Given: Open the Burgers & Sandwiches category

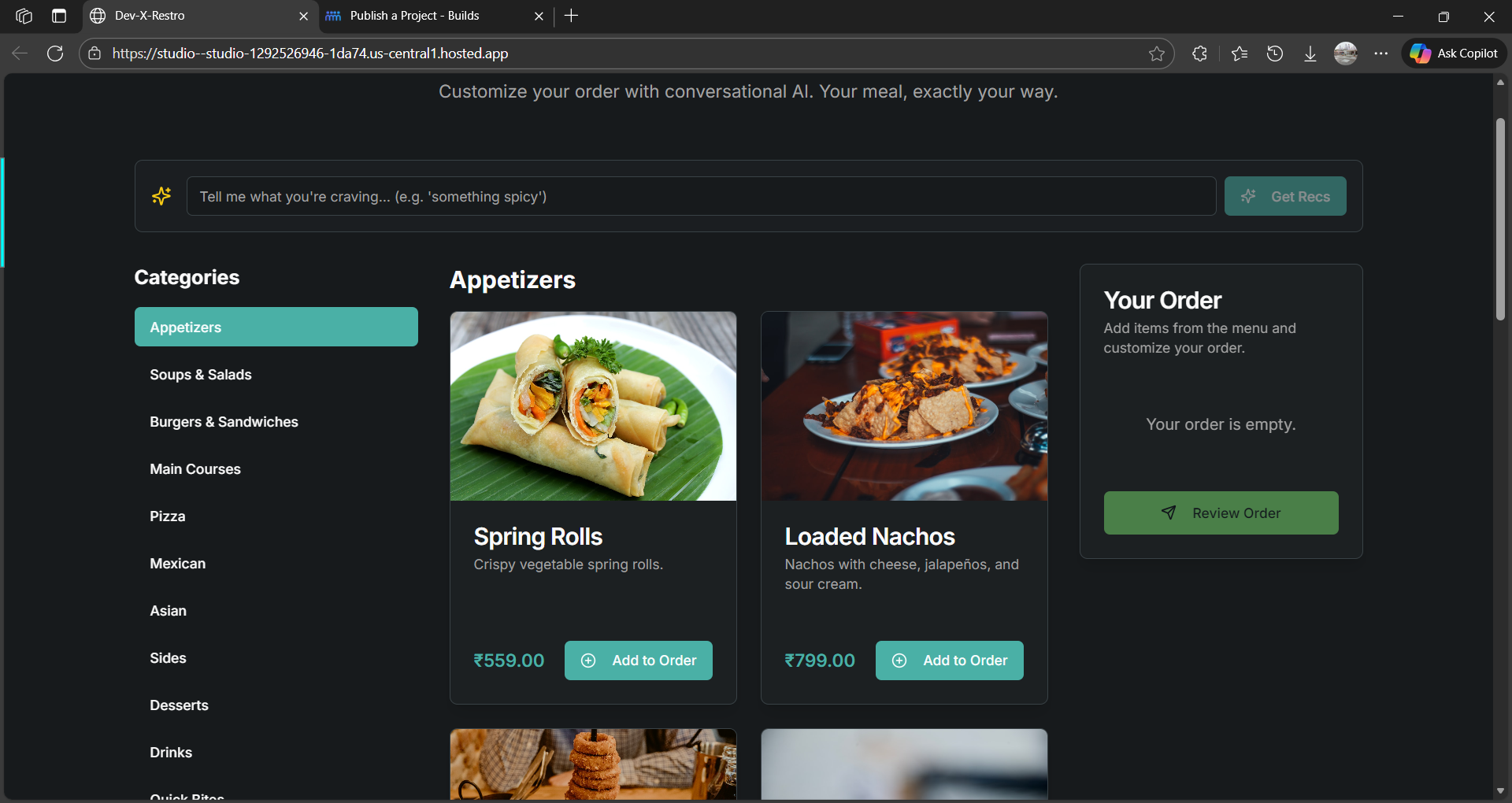Looking at the screenshot, I should pyautogui.click(x=276, y=422).
